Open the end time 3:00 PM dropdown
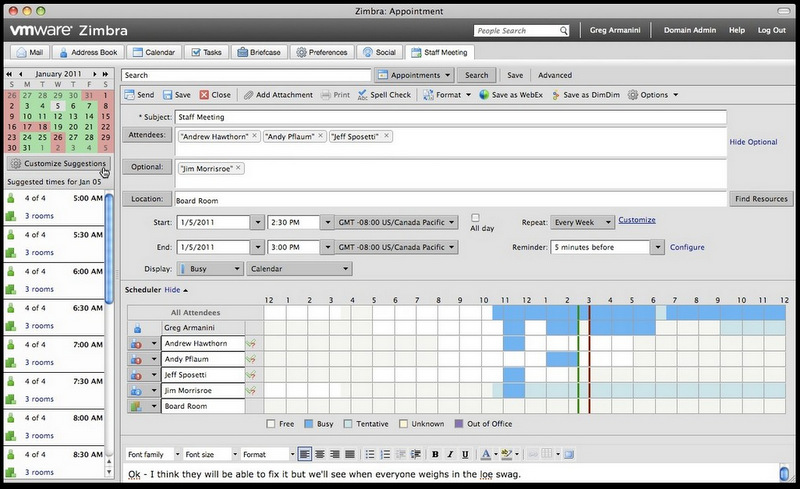The width and height of the screenshot is (800, 489). [x=327, y=247]
